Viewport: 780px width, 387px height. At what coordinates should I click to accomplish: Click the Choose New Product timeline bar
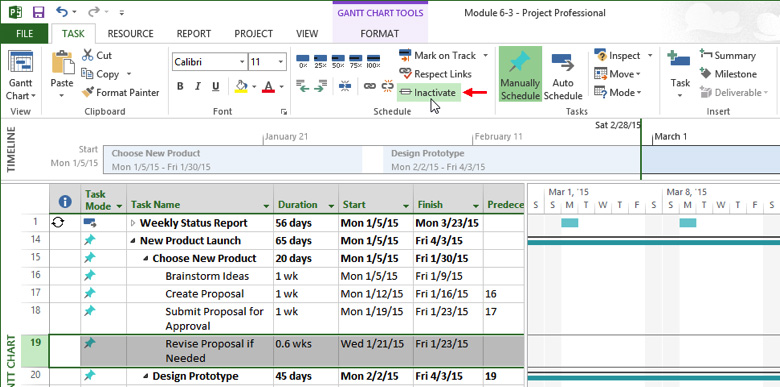(233, 160)
